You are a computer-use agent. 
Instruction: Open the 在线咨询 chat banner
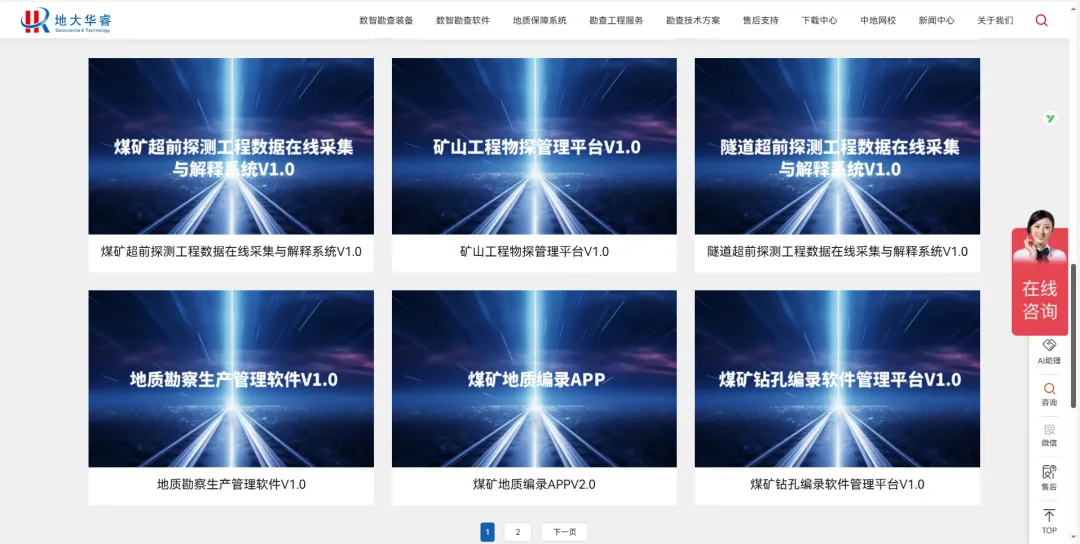tap(1039, 272)
